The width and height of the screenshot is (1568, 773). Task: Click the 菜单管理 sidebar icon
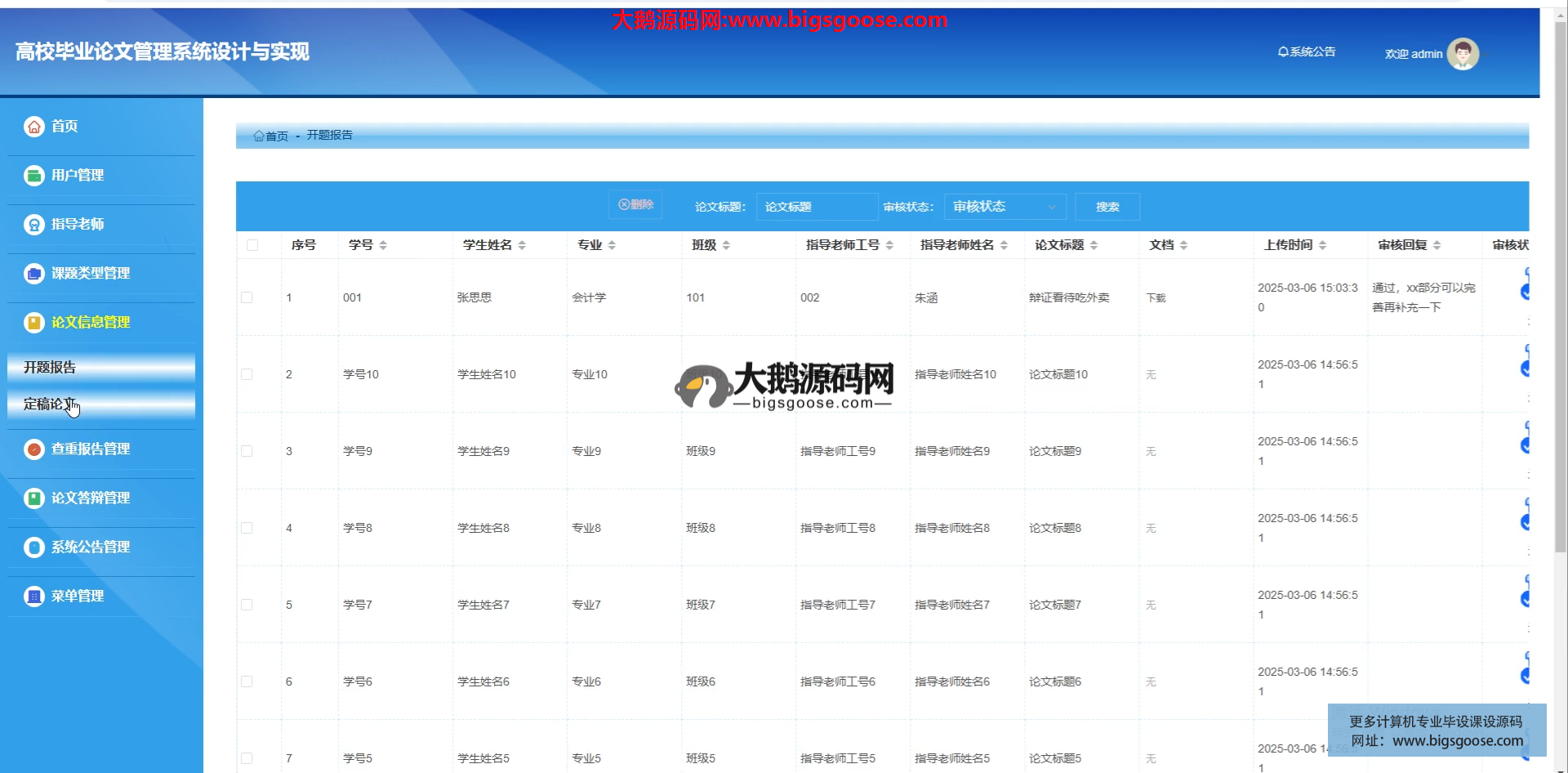coord(33,597)
